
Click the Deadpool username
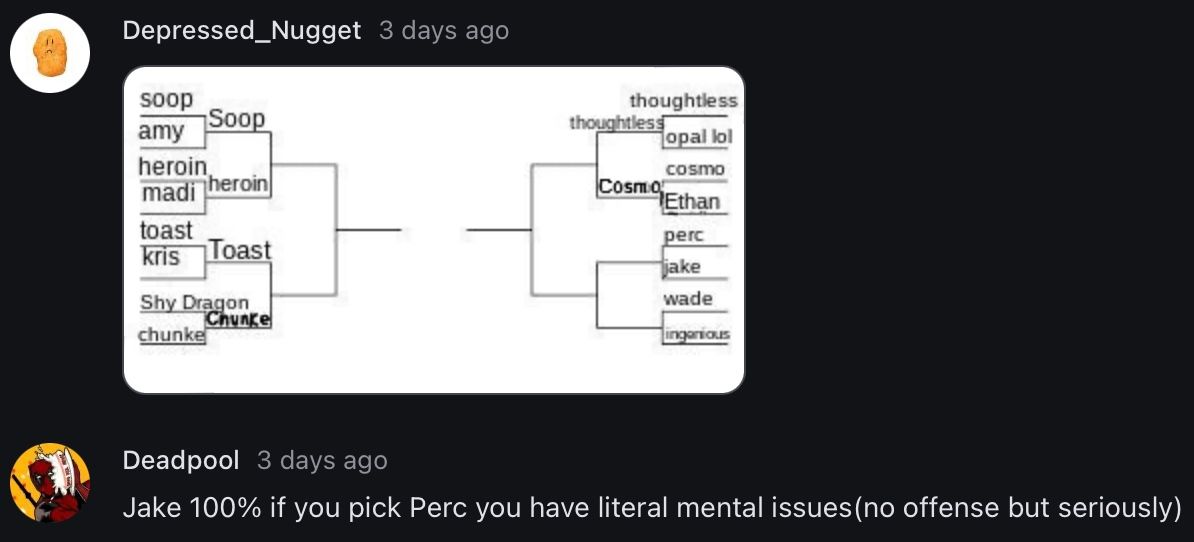pos(181,460)
